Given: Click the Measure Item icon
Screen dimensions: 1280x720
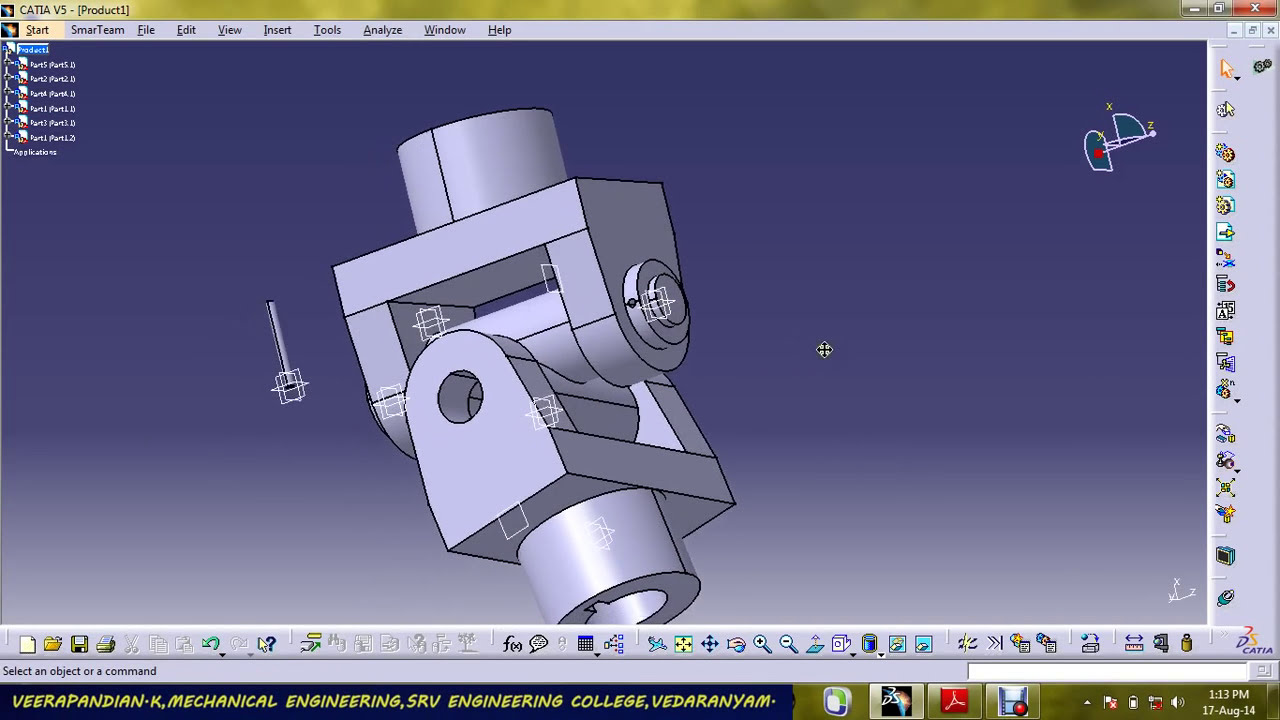Looking at the screenshot, I should [1160, 644].
